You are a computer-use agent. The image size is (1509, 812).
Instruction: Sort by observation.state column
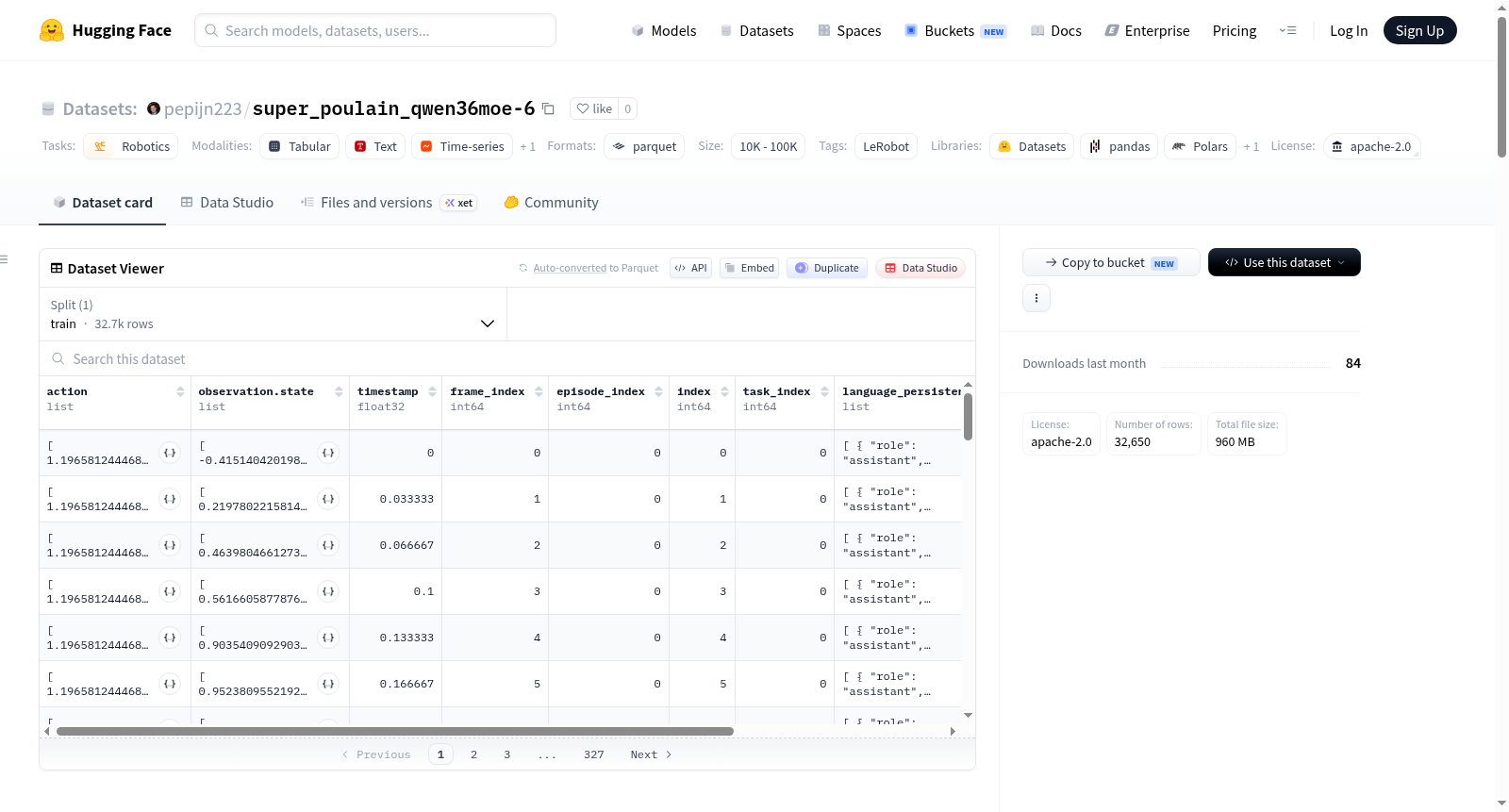pyautogui.click(x=339, y=391)
